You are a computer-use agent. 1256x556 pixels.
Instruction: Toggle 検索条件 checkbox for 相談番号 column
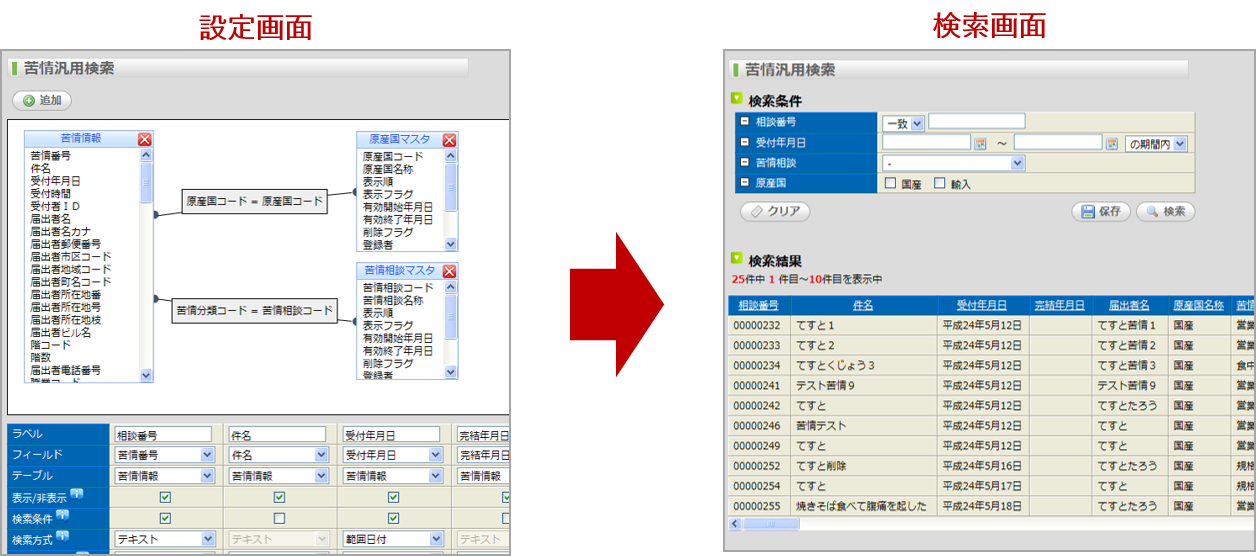pyautogui.click(x=165, y=518)
